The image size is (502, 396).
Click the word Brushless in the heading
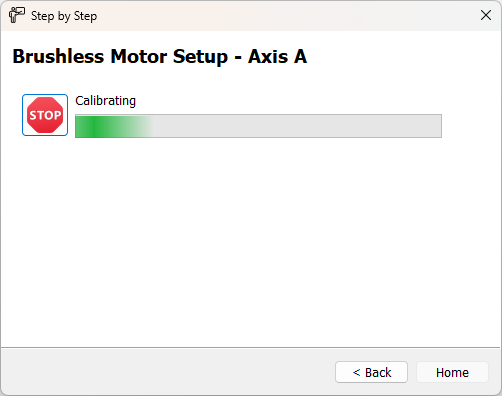coord(58,56)
